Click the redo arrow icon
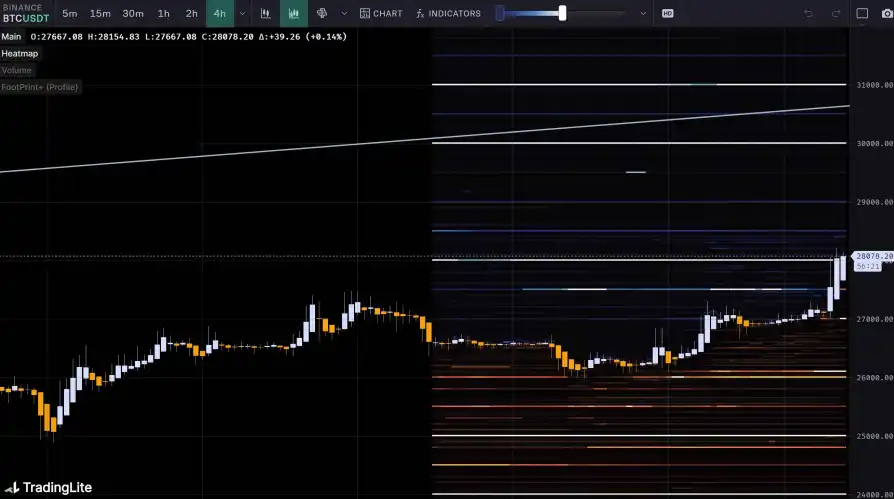This screenshot has width=894, height=499. tap(836, 13)
